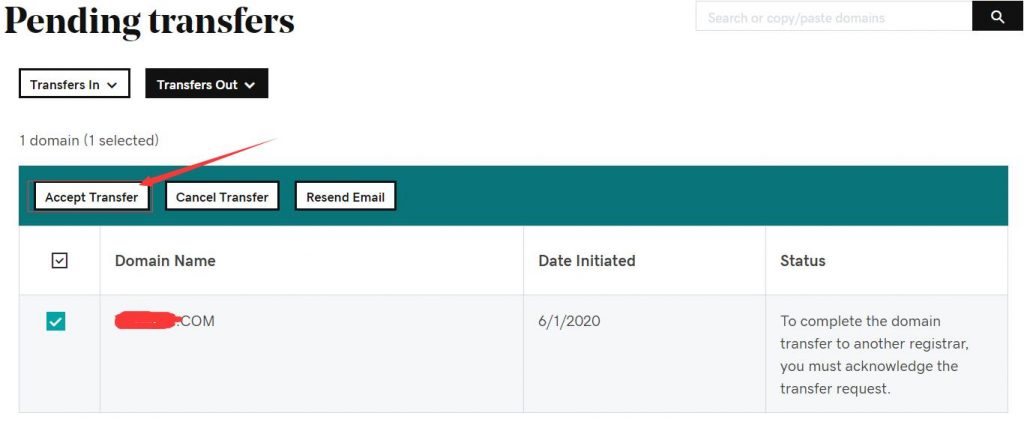Viewport: 1024px width, 422px height.
Task: Open the Transfers In dropdown
Action: (x=74, y=84)
